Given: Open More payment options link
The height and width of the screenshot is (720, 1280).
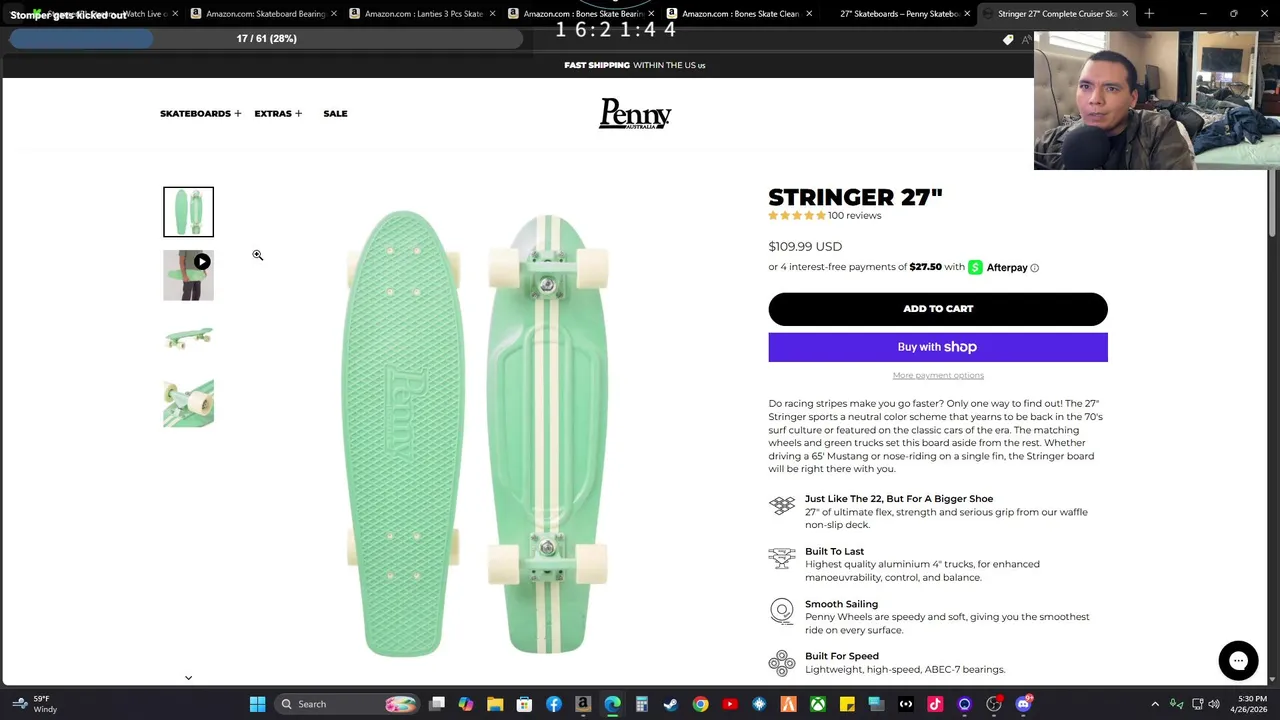Looking at the screenshot, I should point(938,376).
